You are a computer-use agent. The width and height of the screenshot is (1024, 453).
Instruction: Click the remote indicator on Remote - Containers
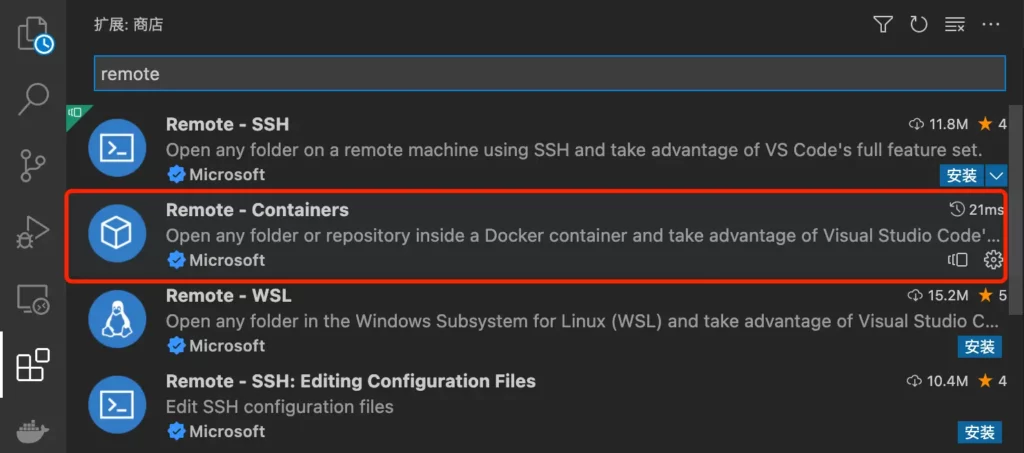tap(958, 260)
